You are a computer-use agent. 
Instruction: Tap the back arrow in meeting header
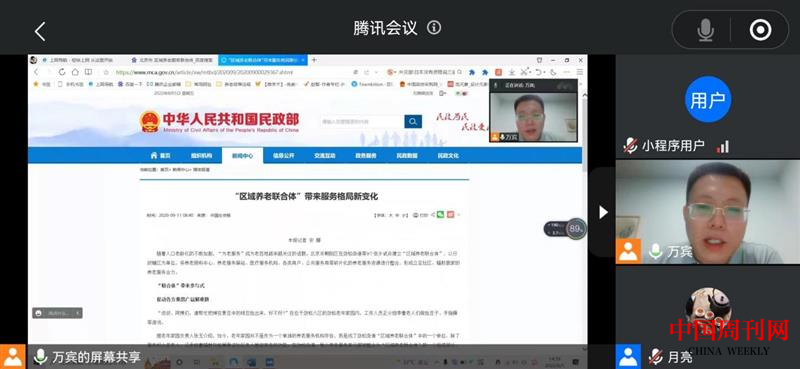40,32
